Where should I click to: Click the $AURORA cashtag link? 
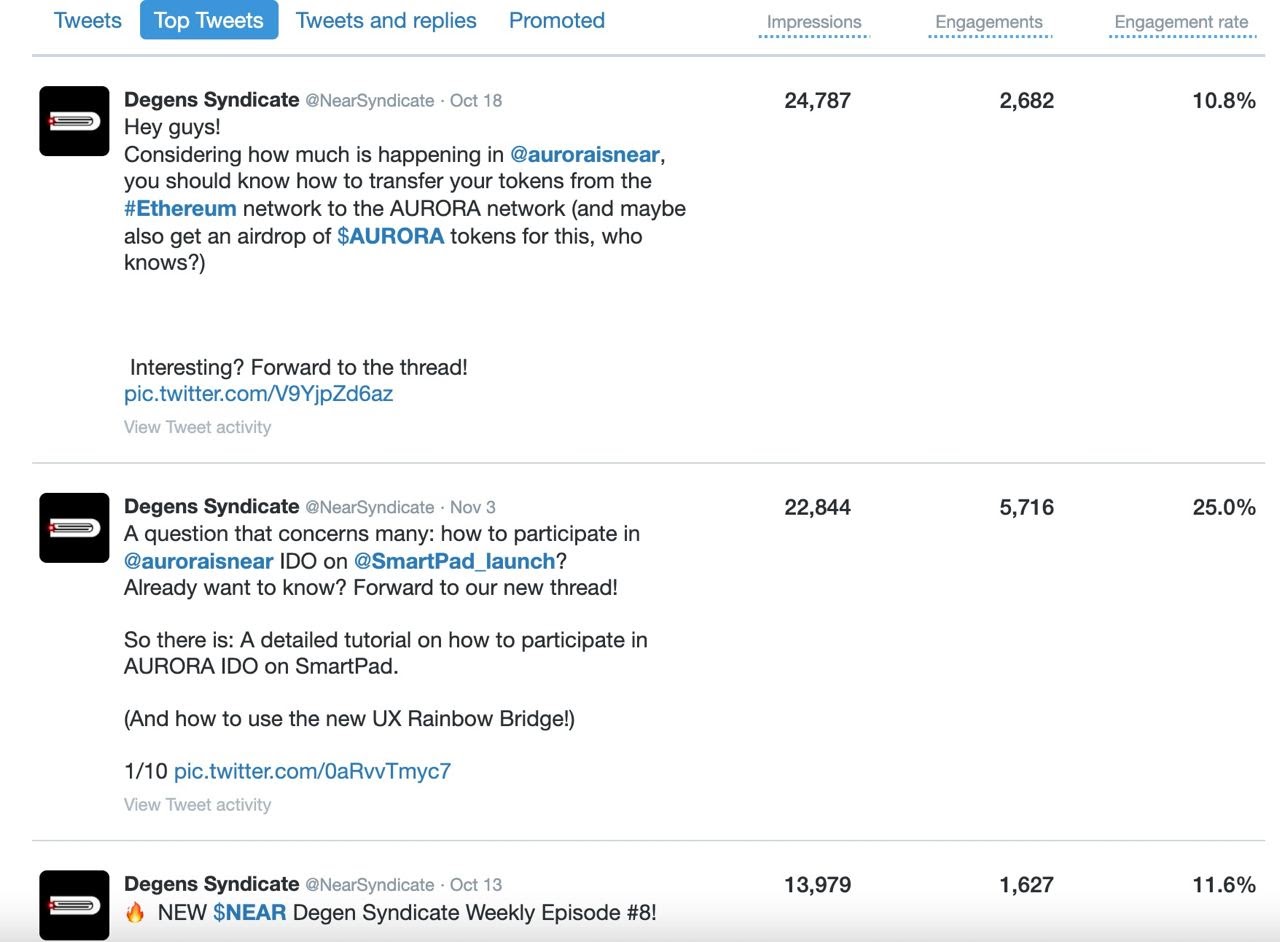390,236
